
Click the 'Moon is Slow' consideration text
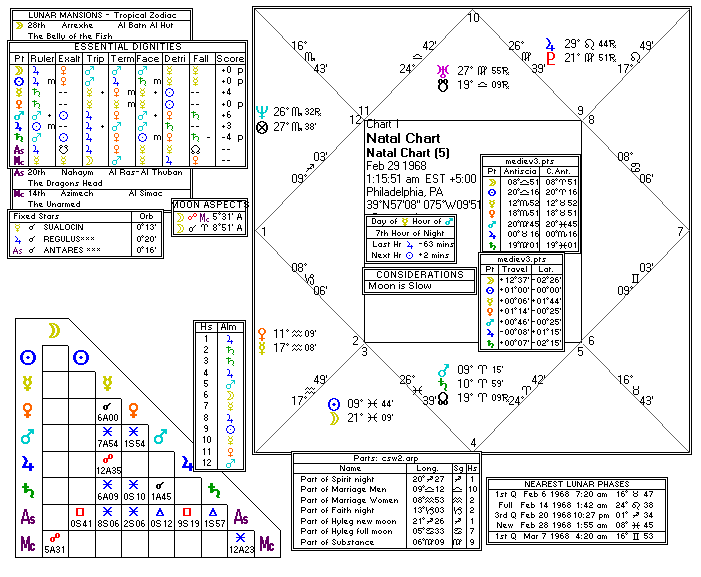click(400, 286)
